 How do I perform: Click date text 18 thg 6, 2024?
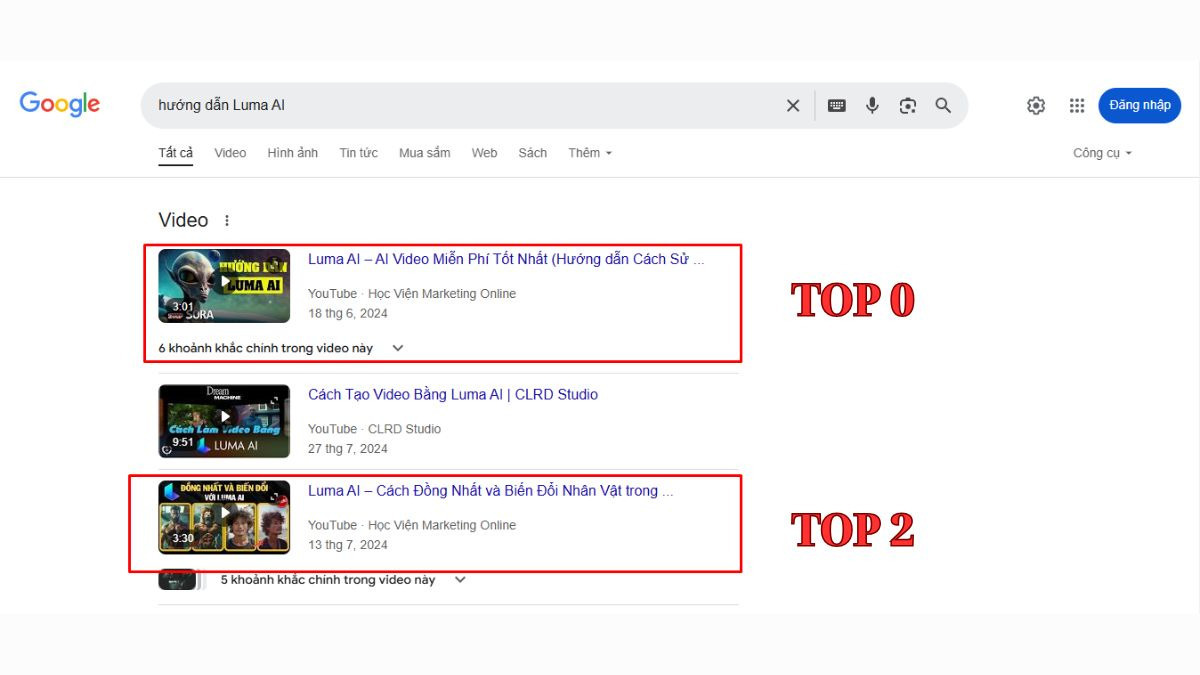(348, 313)
